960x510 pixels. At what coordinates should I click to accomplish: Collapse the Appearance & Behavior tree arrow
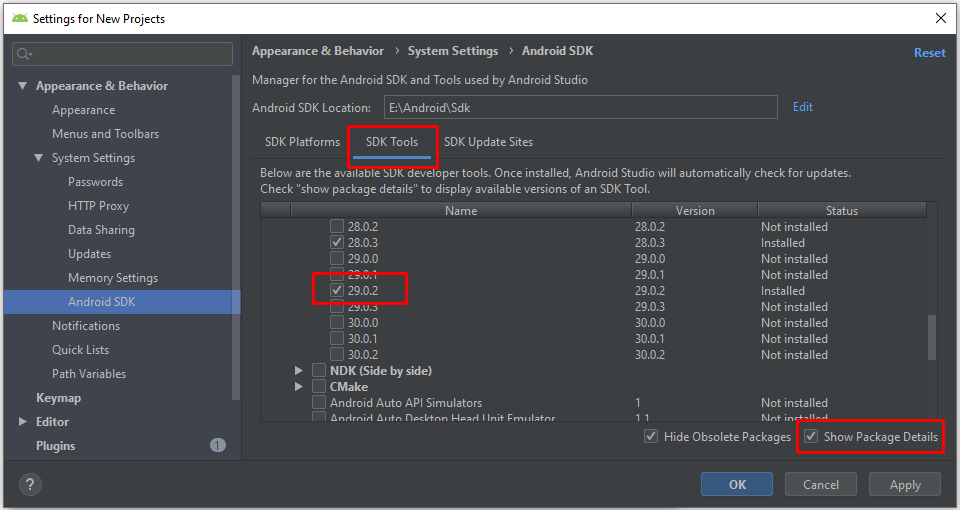click(23, 86)
